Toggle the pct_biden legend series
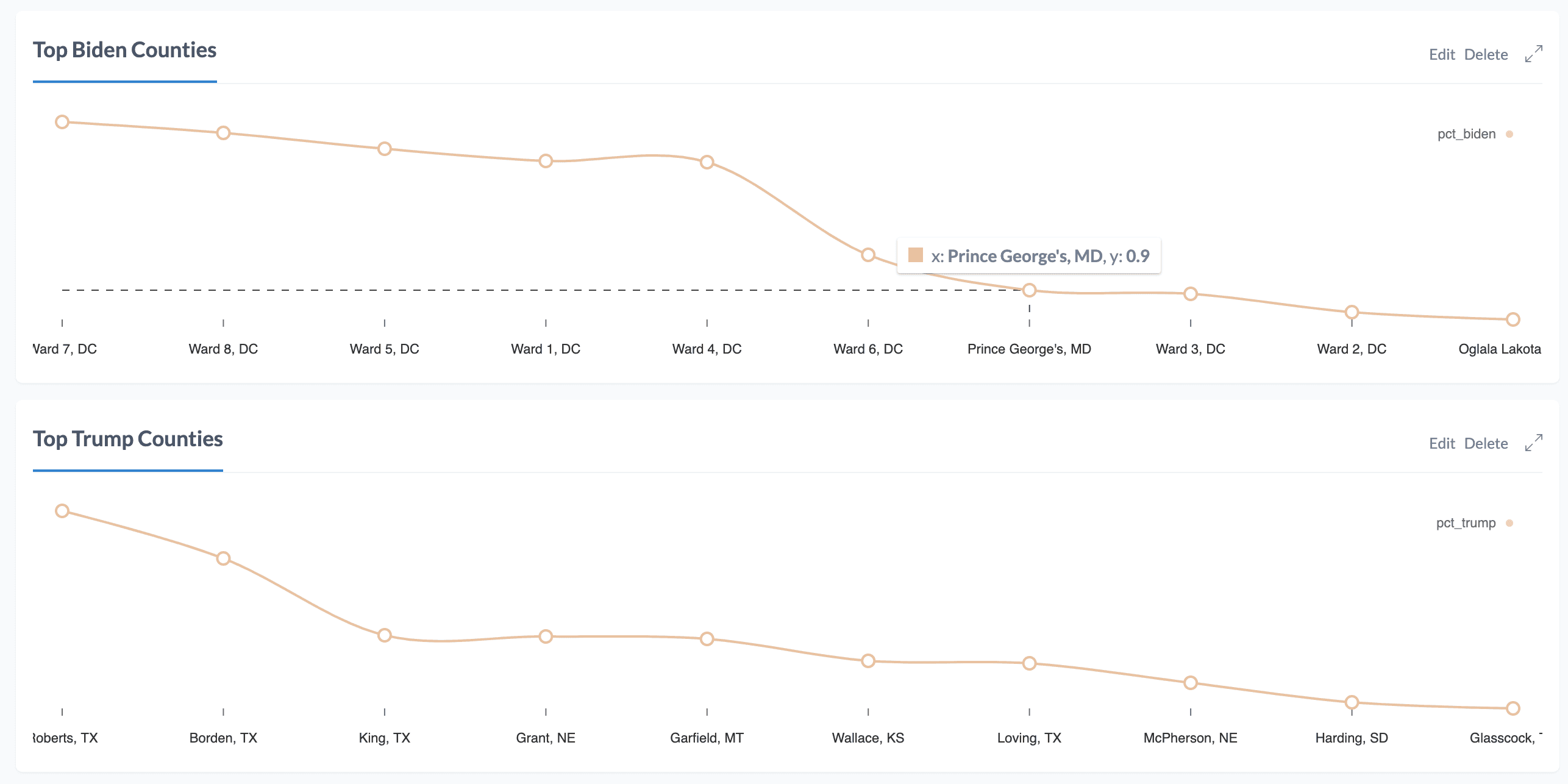 pyautogui.click(x=1466, y=134)
